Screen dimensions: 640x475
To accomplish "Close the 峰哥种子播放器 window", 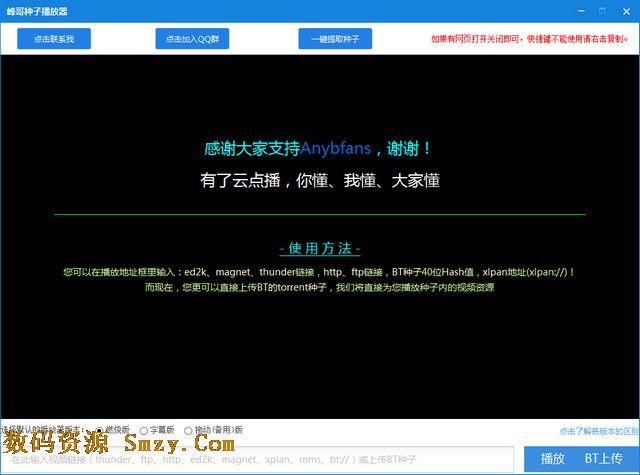I will coord(626,11).
